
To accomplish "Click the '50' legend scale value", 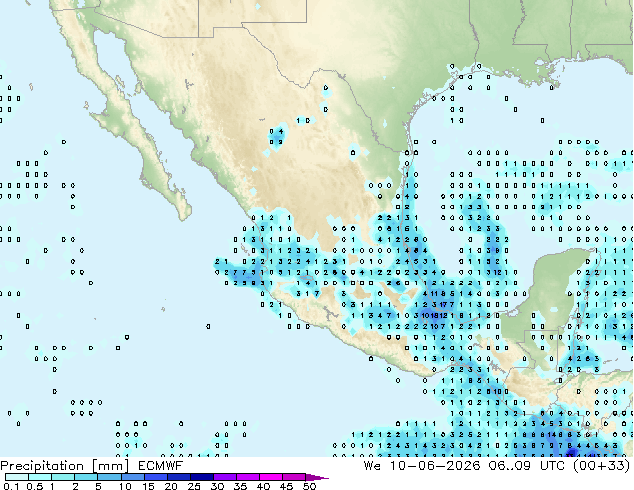I will click(309, 486).
